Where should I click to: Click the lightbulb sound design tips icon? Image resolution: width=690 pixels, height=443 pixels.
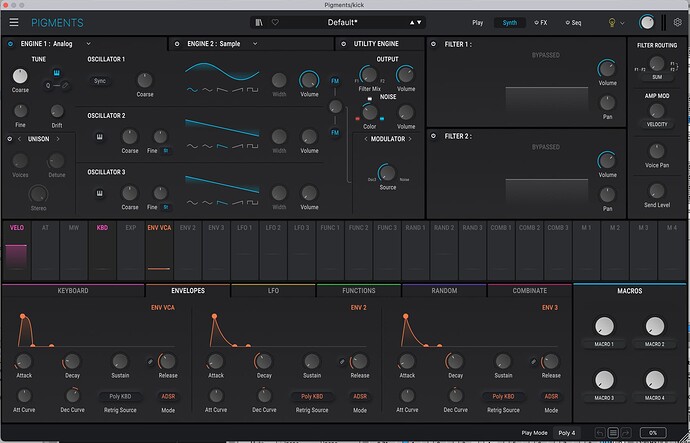[x=612, y=23]
